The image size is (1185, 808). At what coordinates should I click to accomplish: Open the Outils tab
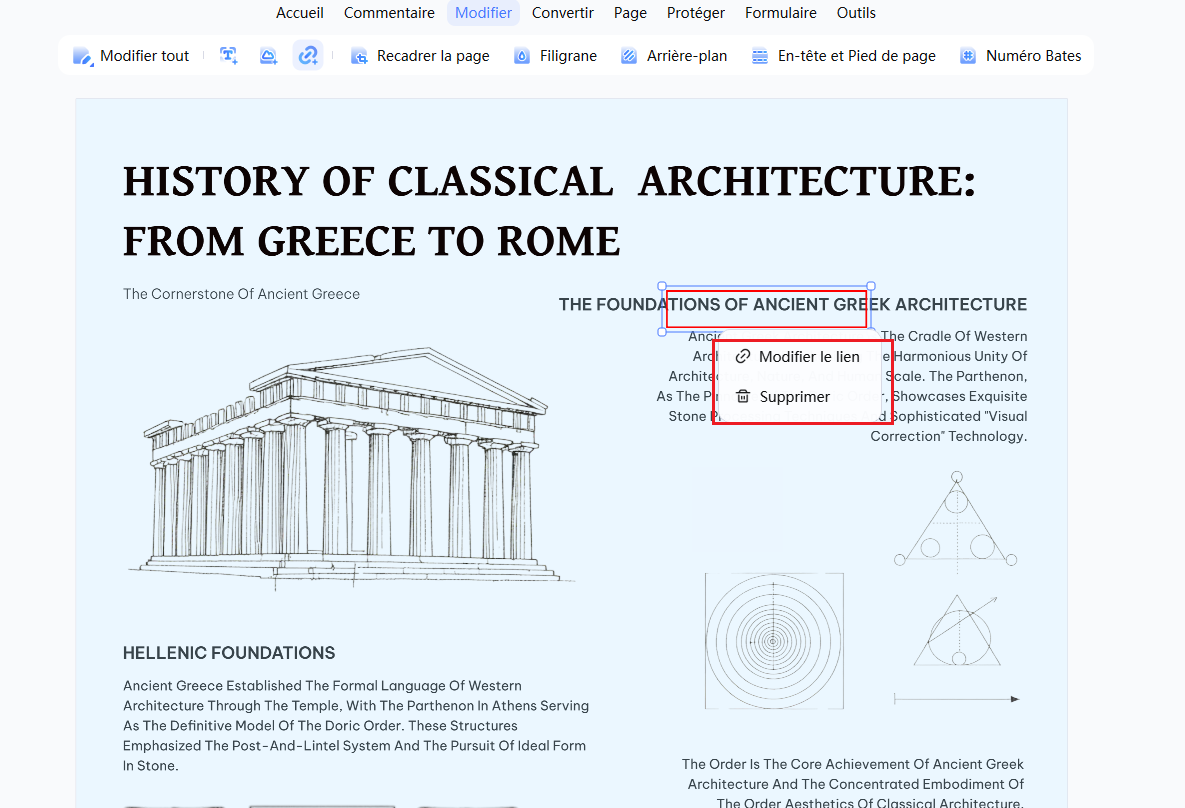click(x=856, y=13)
